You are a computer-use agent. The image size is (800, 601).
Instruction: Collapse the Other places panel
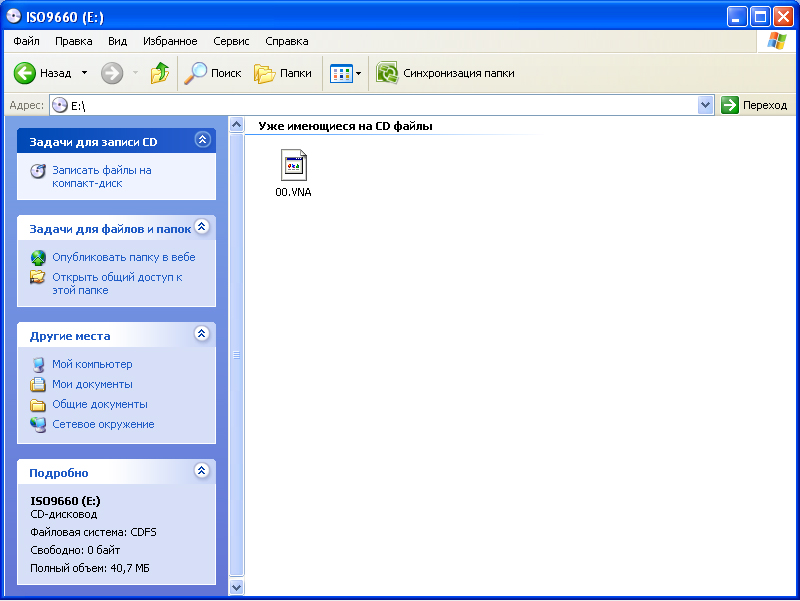click(x=202, y=335)
